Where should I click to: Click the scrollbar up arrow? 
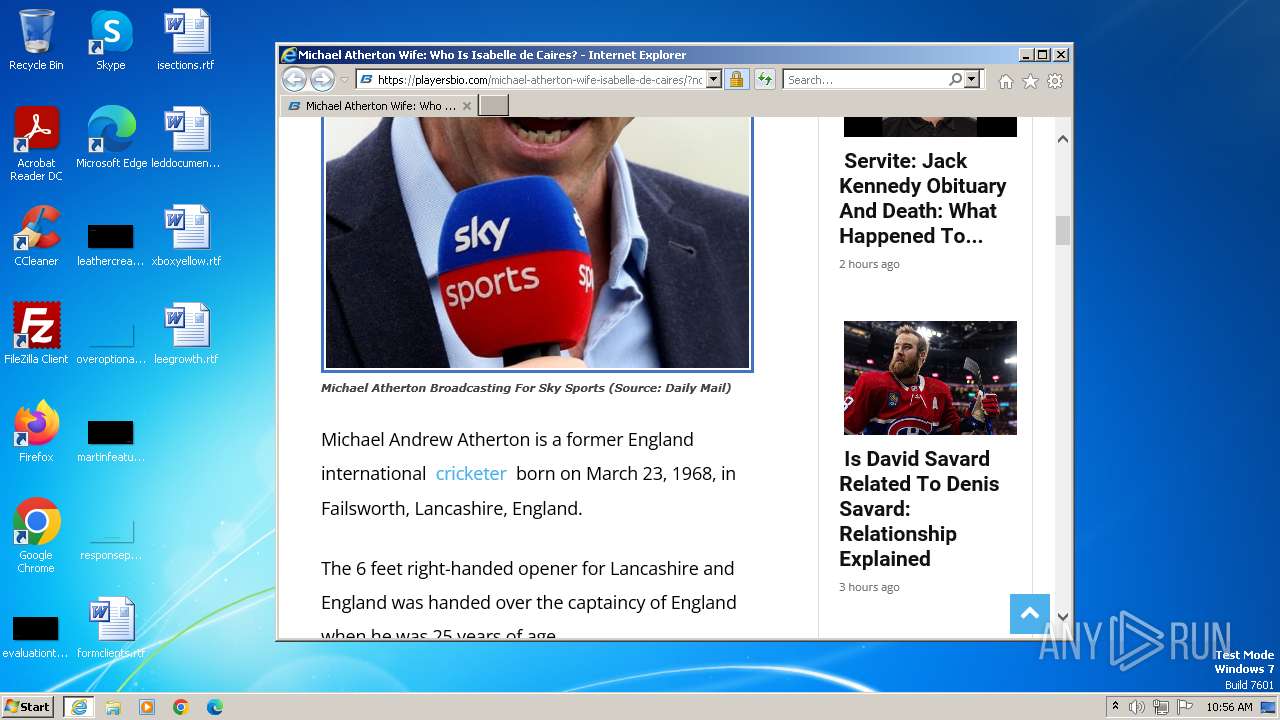click(1063, 139)
